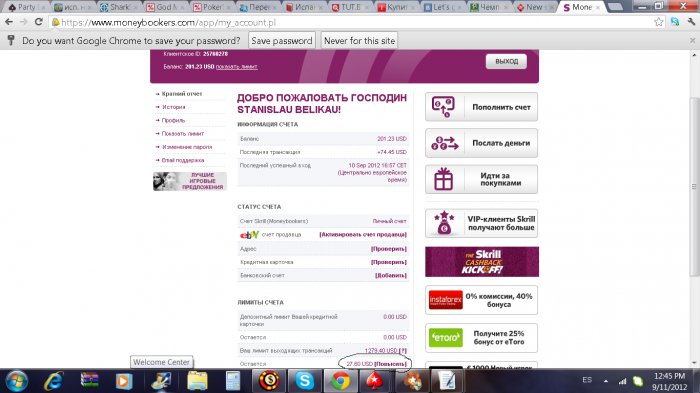
Task: Show hidden system tray icons
Action: pyautogui.click(x=606, y=381)
